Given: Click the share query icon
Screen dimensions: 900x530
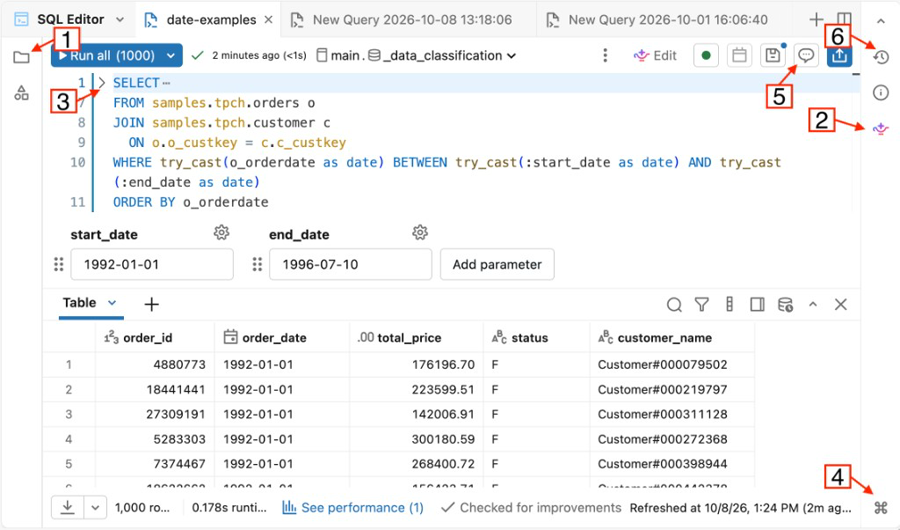Looking at the screenshot, I should click(839, 56).
